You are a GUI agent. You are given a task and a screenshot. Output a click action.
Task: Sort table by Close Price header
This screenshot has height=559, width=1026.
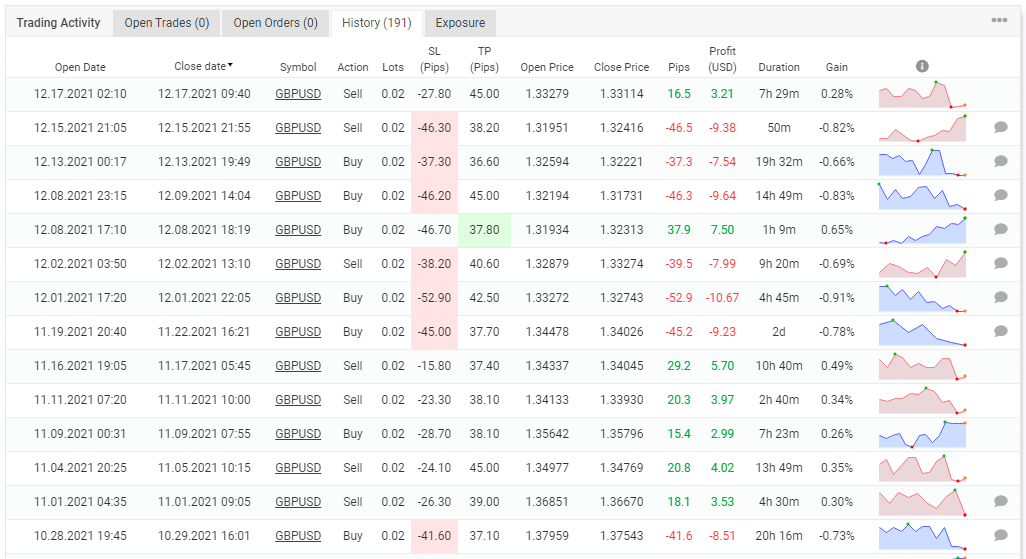[x=622, y=67]
